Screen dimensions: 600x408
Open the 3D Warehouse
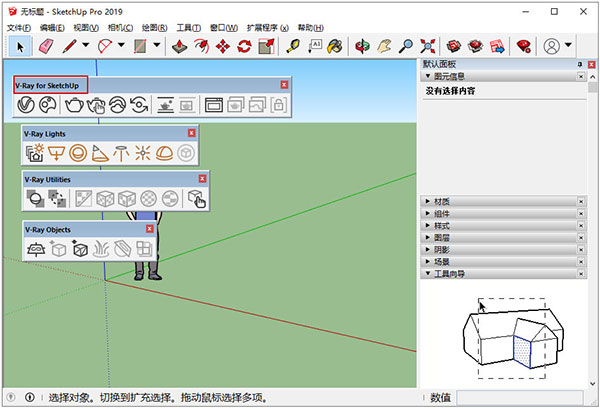pyautogui.click(x=454, y=46)
